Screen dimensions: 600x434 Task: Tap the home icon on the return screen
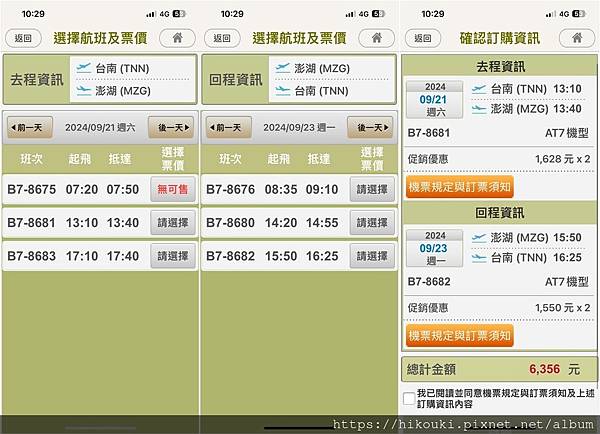(377, 38)
